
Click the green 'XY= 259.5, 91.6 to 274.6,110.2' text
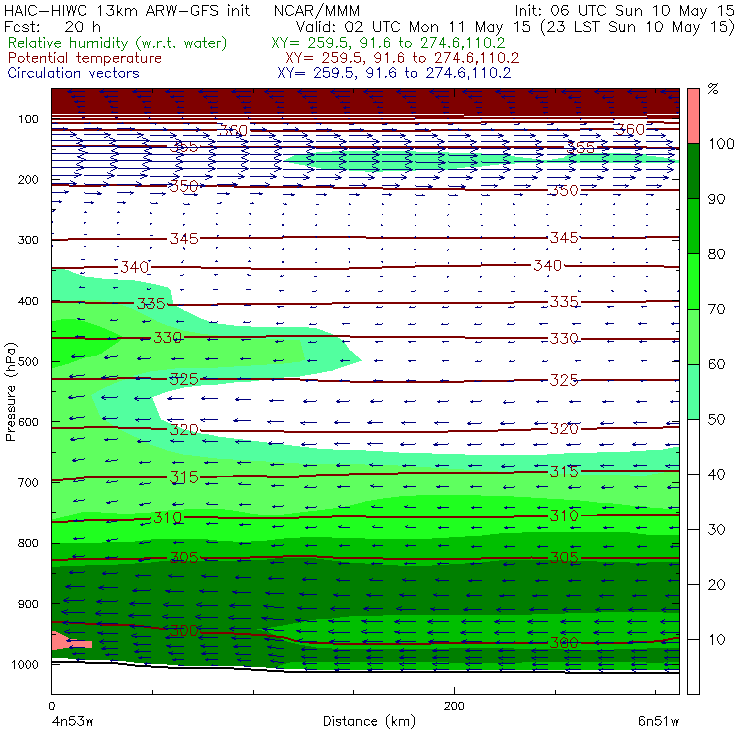pyautogui.click(x=388, y=43)
